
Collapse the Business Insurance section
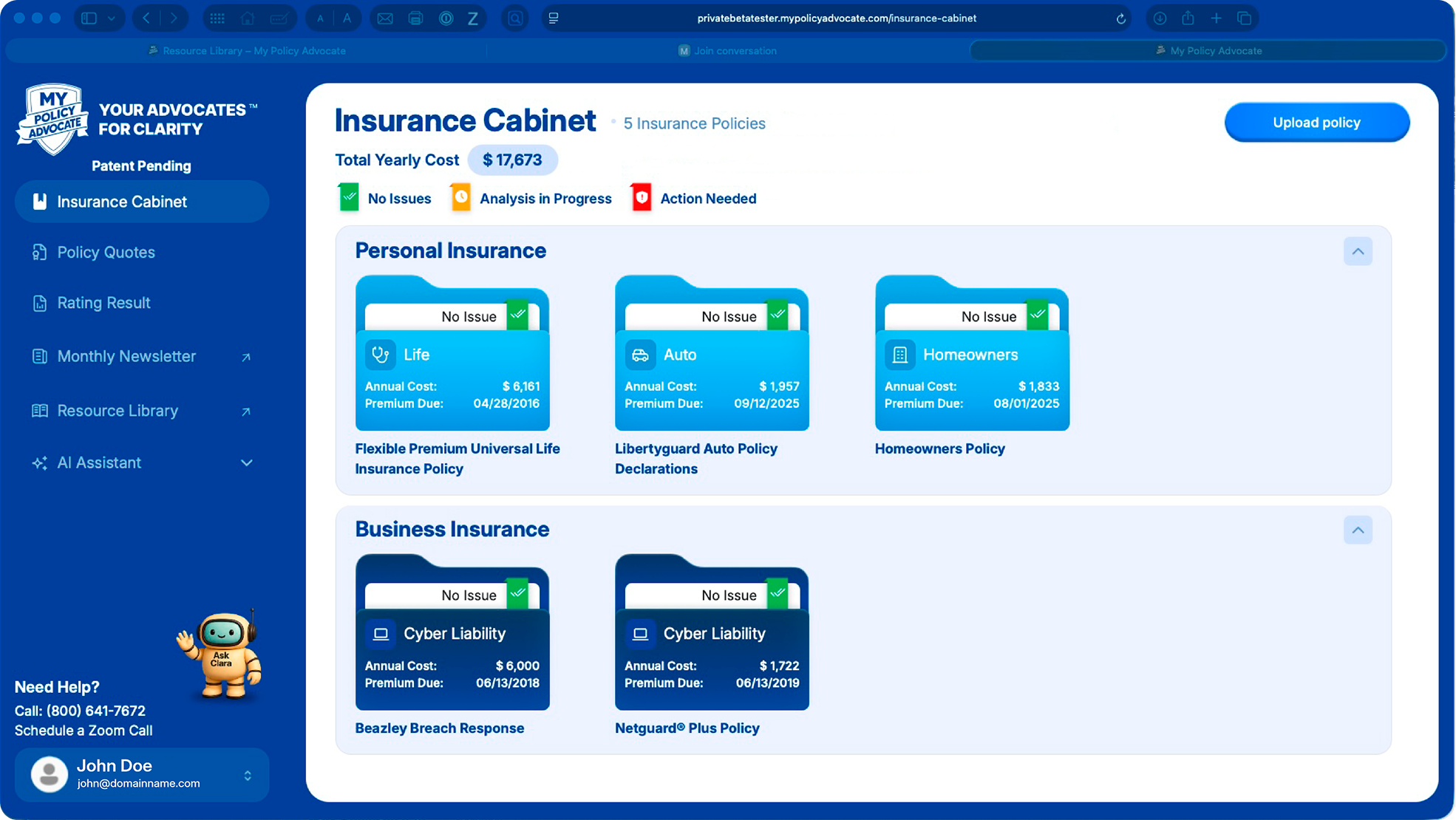pos(1358,530)
